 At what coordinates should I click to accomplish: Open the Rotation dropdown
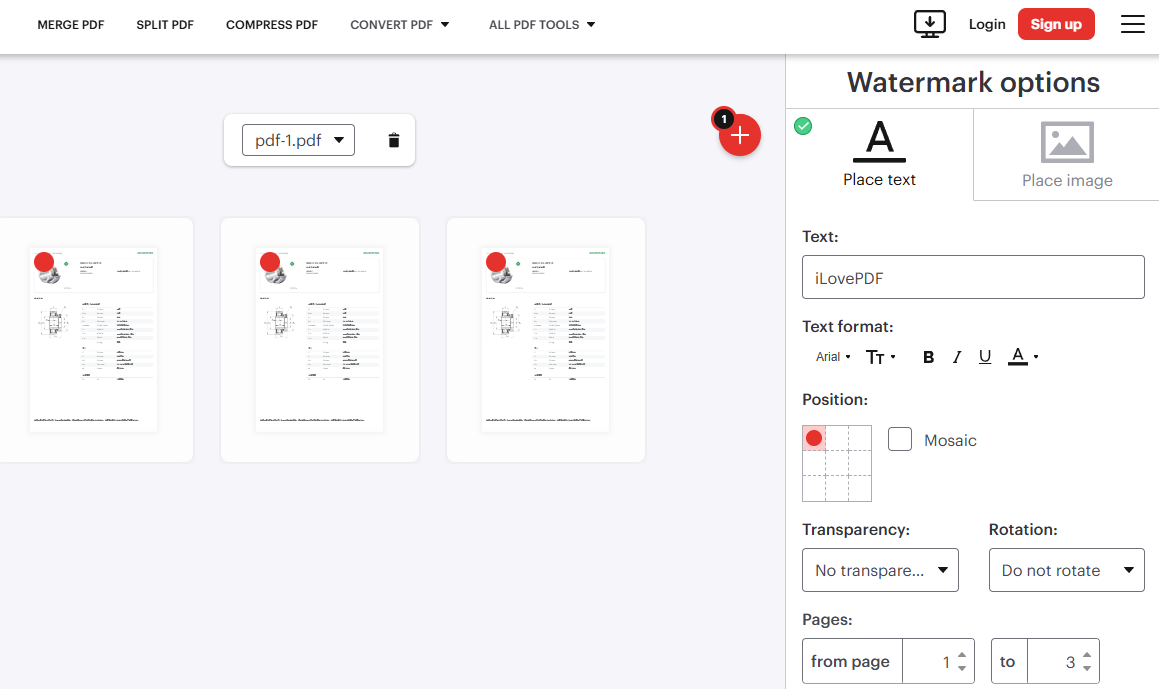click(x=1066, y=570)
